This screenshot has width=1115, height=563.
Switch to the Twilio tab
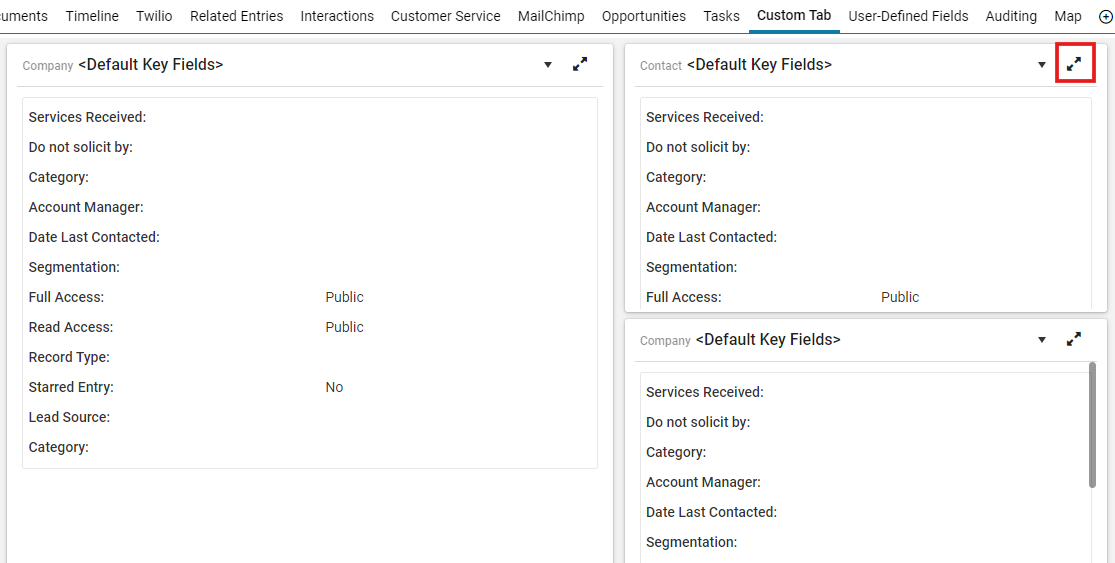click(x=154, y=16)
